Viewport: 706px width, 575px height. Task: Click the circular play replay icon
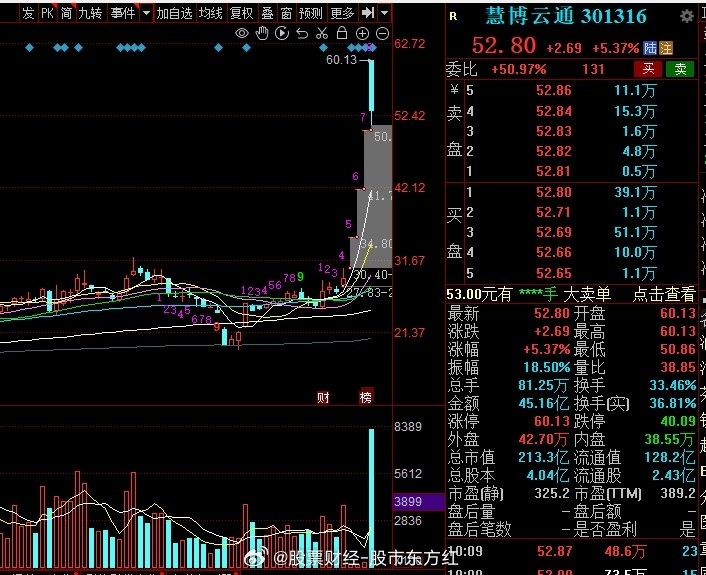click(x=282, y=33)
